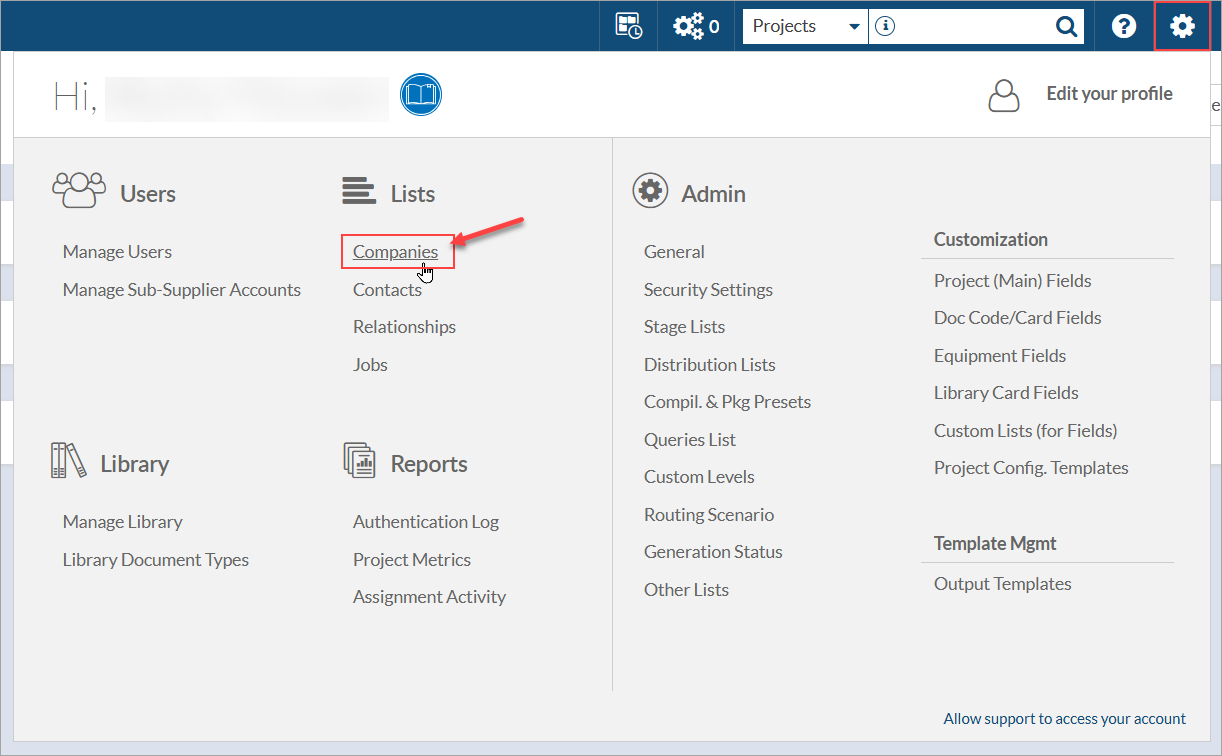Screen dimensions: 1222x756
Task: Open Authentication Log report
Action: [426, 522]
